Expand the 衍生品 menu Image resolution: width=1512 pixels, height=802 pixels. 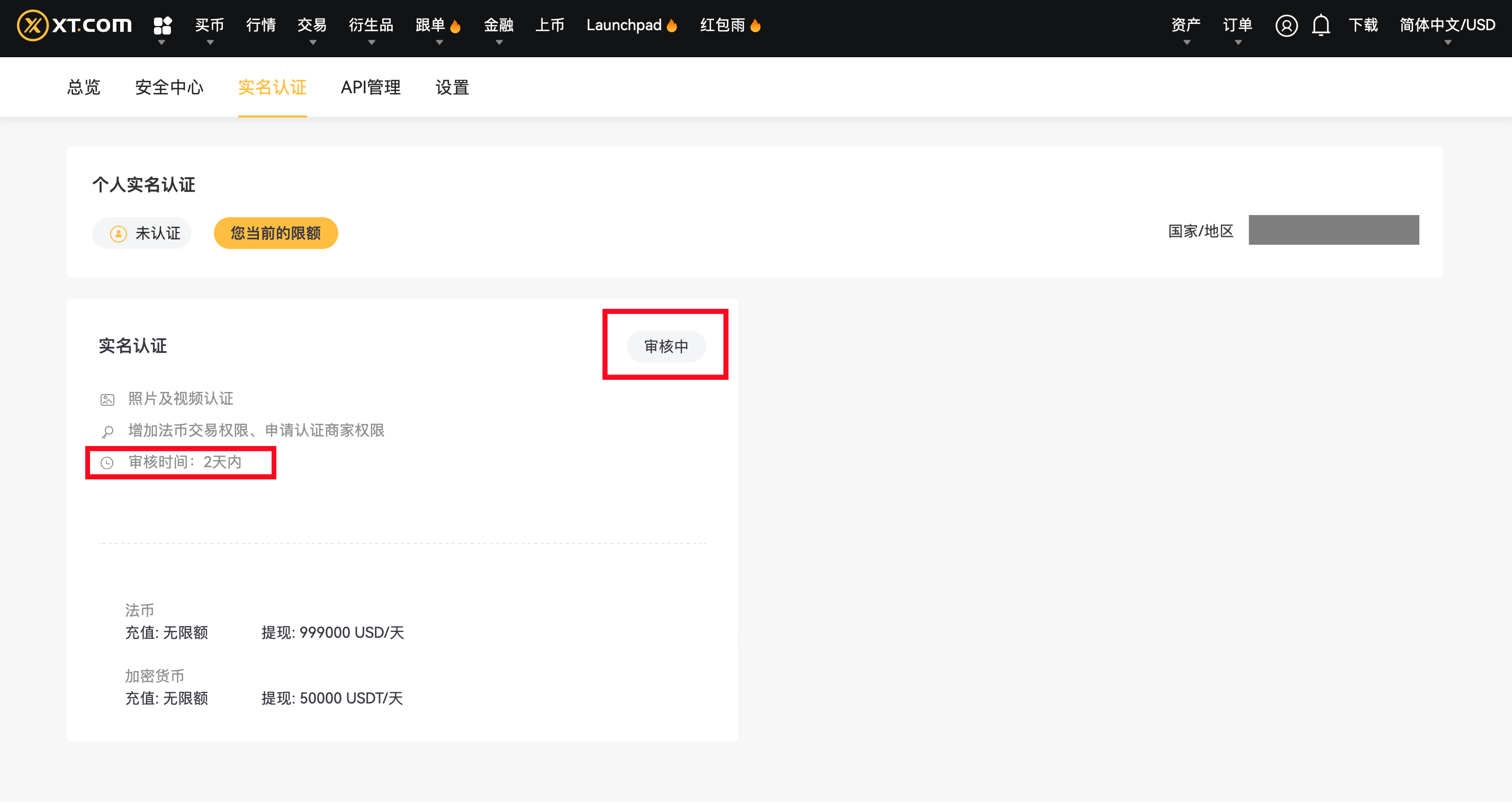[371, 25]
